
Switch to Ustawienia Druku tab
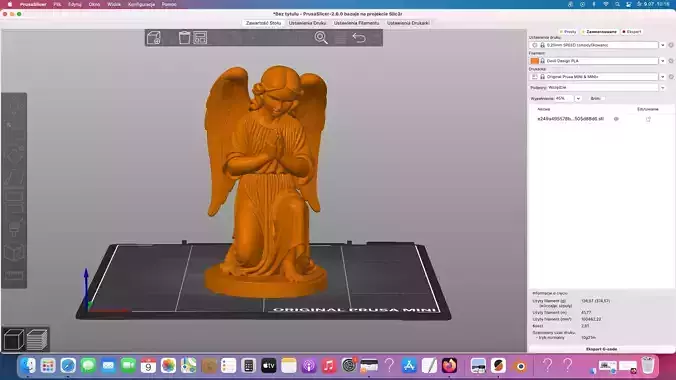(x=307, y=23)
